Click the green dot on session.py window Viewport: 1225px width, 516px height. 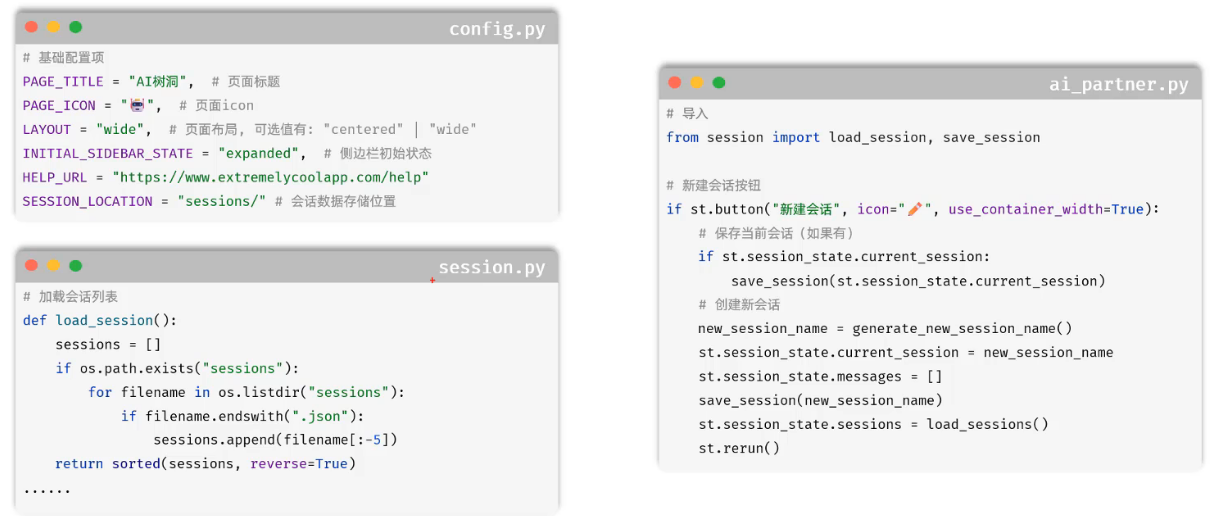pyautogui.click(x=76, y=265)
